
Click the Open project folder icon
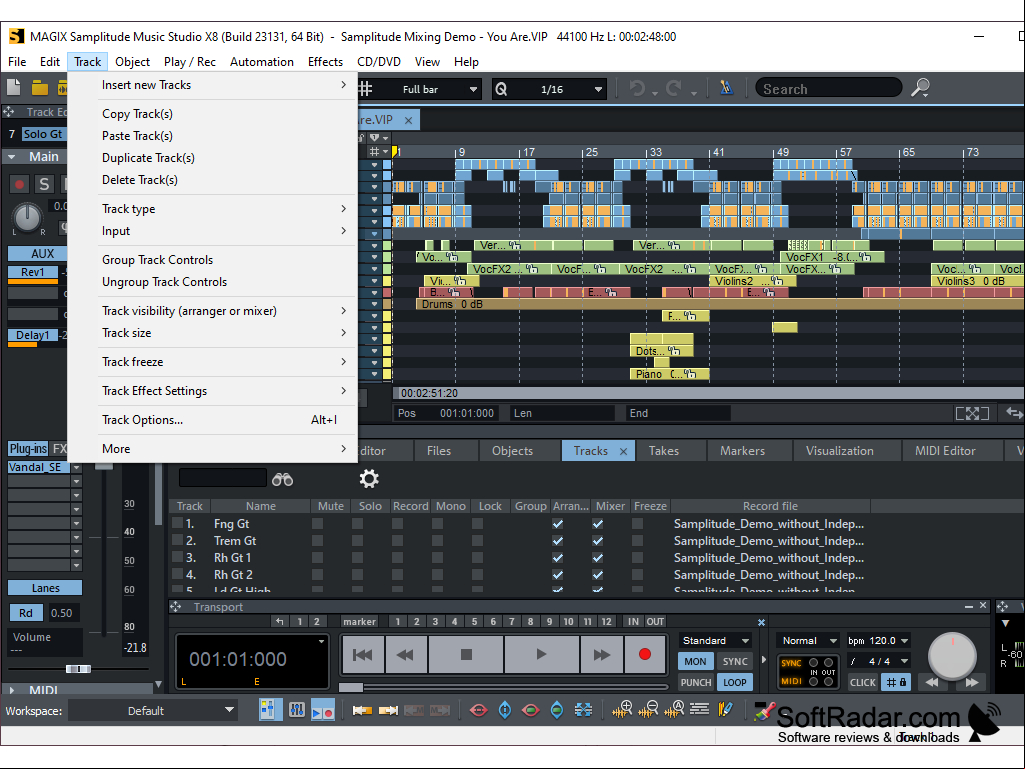click(40, 88)
